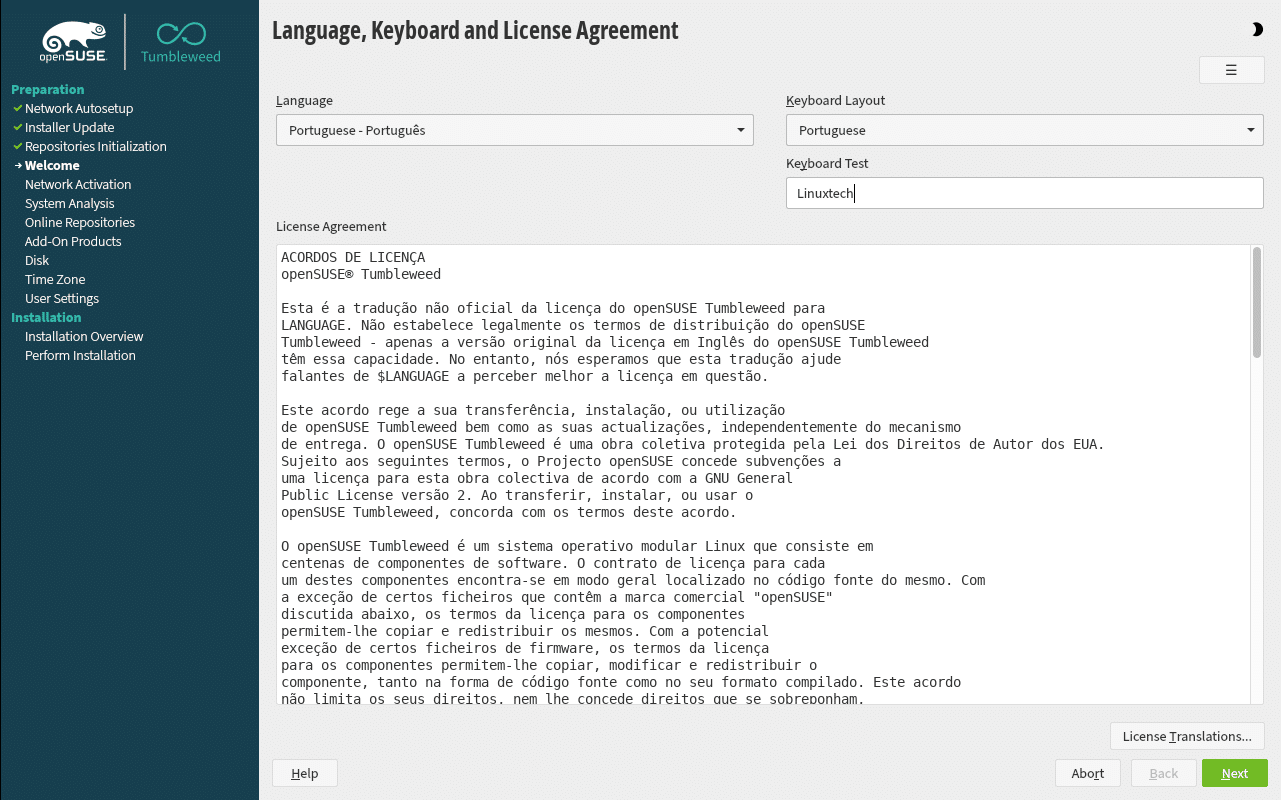The image size is (1281, 800).
Task: Click the Next button
Action: coord(1235,773)
